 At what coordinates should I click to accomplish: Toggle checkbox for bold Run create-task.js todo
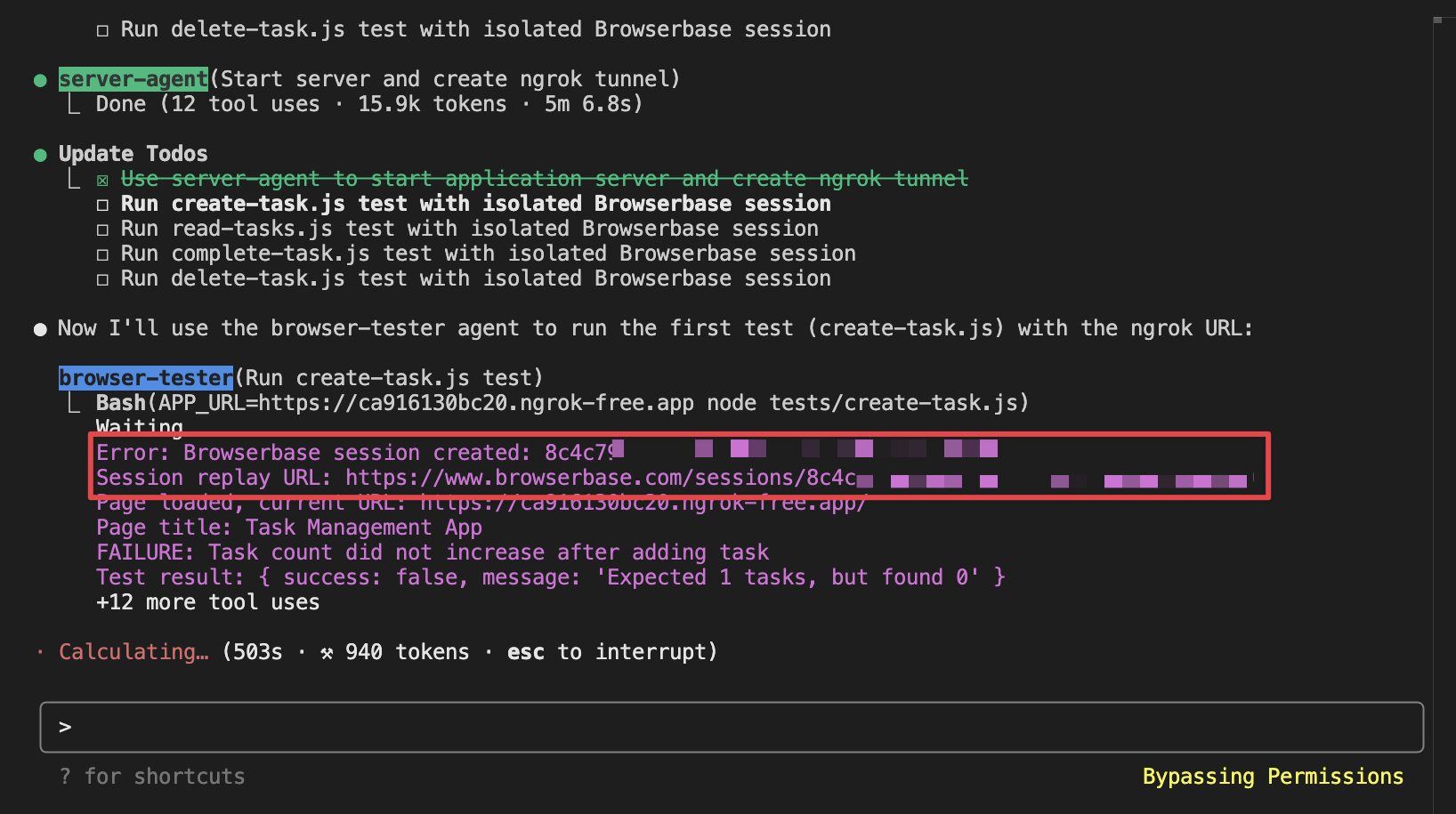tap(102, 205)
